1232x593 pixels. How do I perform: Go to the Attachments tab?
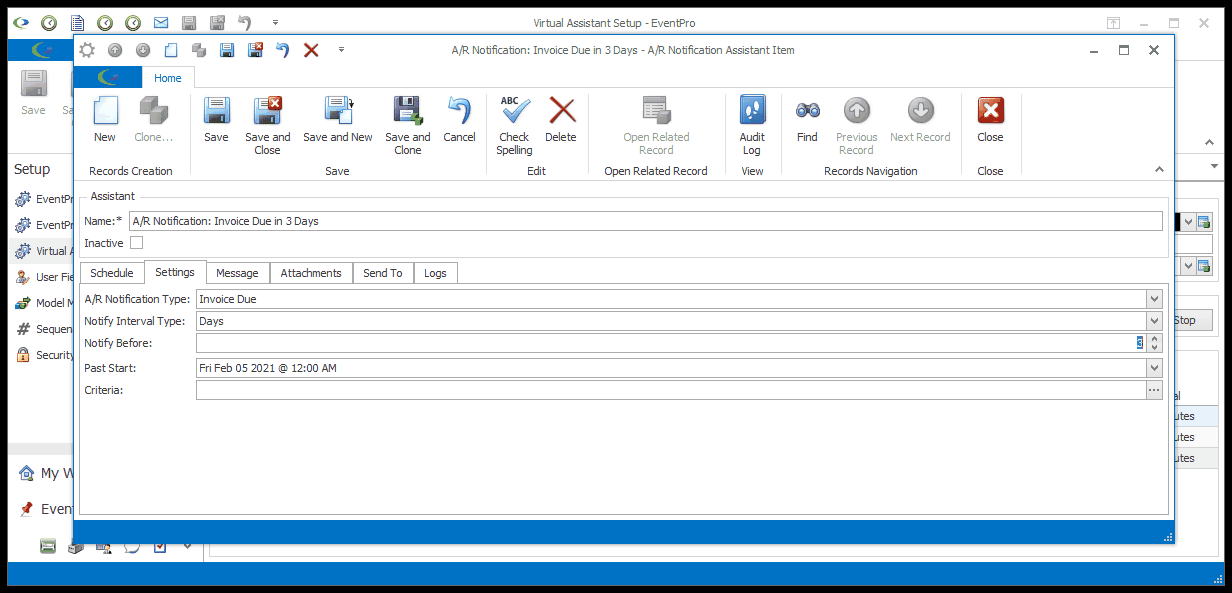(x=311, y=273)
